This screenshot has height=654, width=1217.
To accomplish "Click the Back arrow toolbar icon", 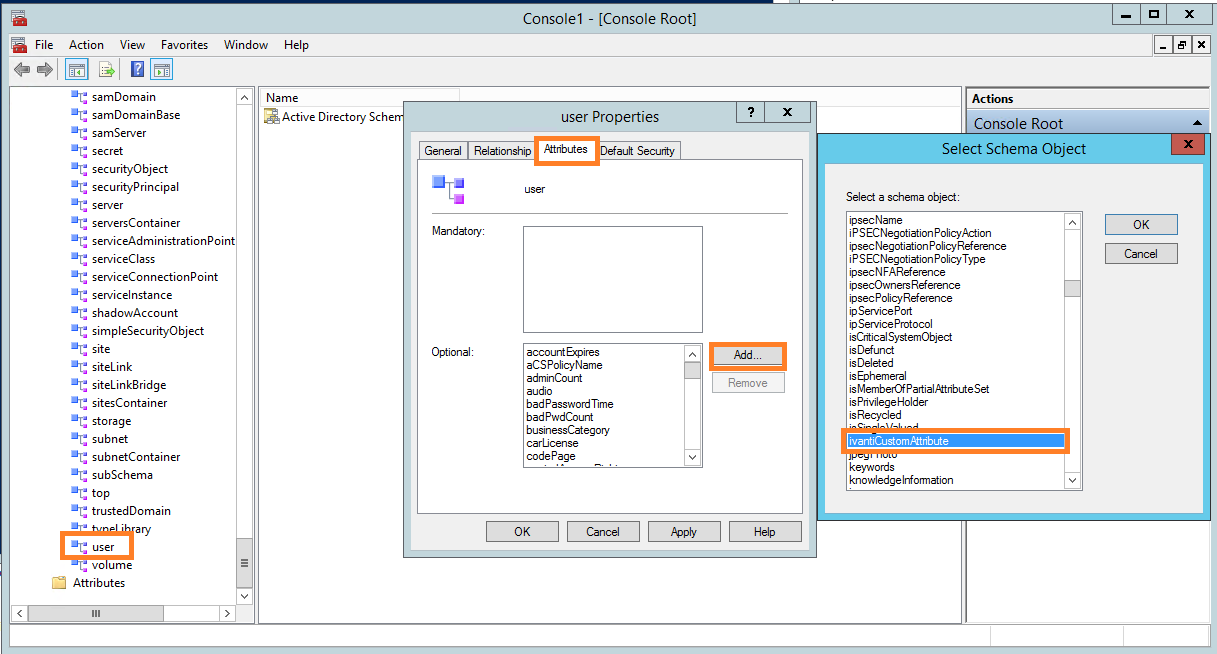I will tap(21, 69).
